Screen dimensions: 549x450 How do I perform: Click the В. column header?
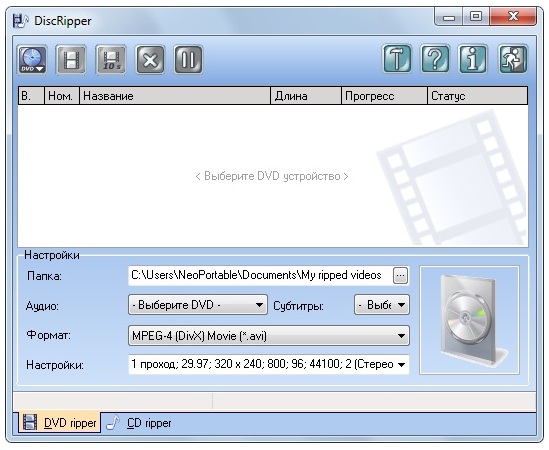(x=31, y=96)
